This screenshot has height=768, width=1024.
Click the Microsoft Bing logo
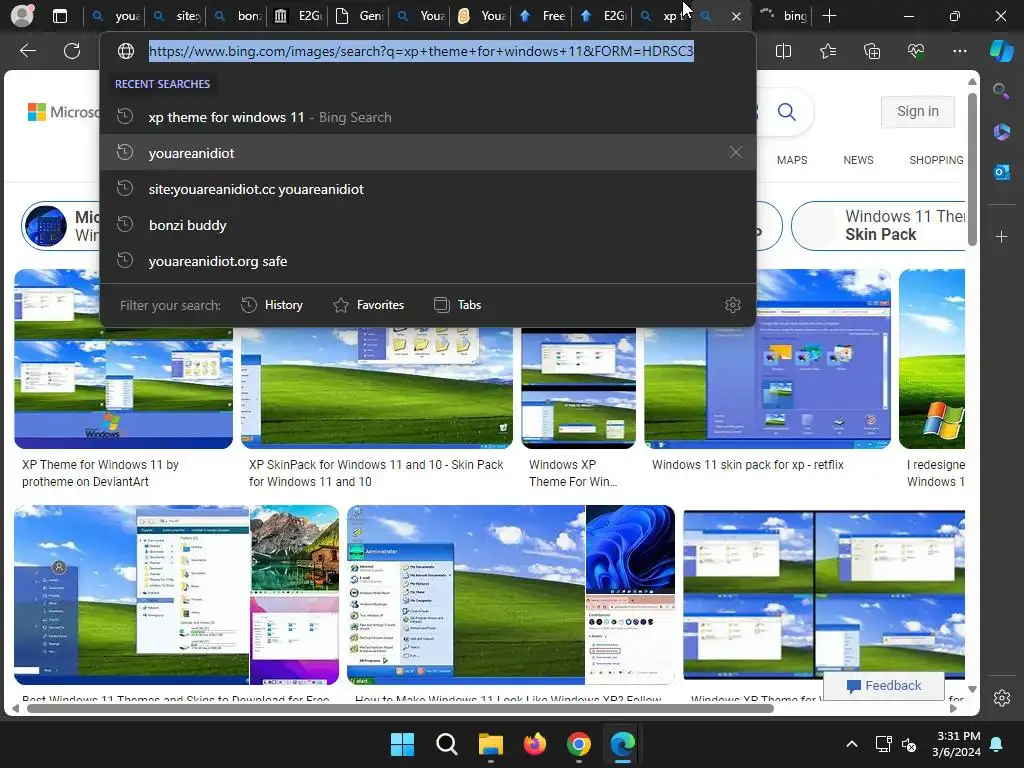(x=63, y=112)
